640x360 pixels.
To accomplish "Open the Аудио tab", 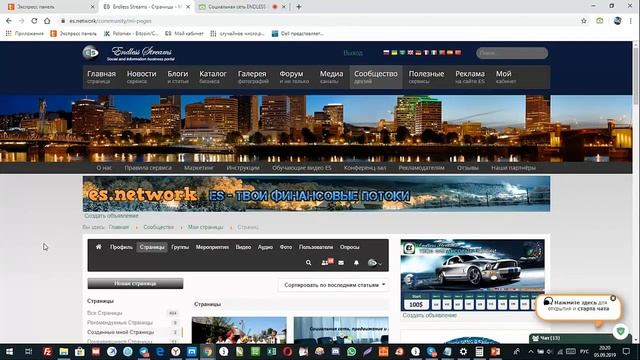I will pos(265,247).
